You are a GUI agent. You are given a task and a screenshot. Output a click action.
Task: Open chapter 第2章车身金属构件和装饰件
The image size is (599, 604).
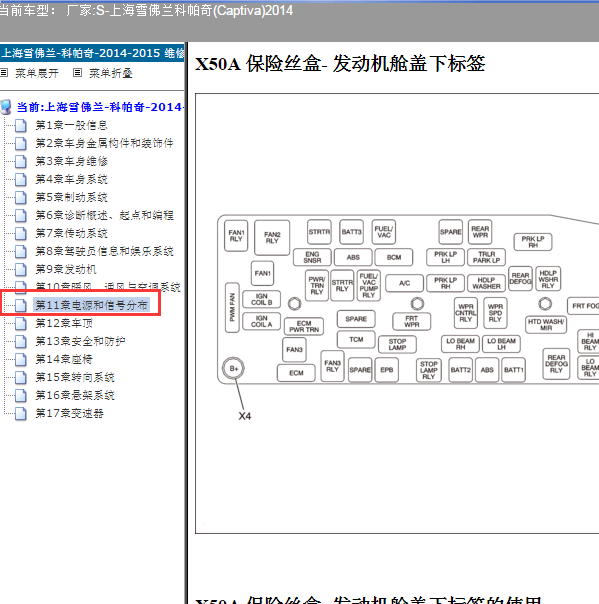[x=104, y=143]
